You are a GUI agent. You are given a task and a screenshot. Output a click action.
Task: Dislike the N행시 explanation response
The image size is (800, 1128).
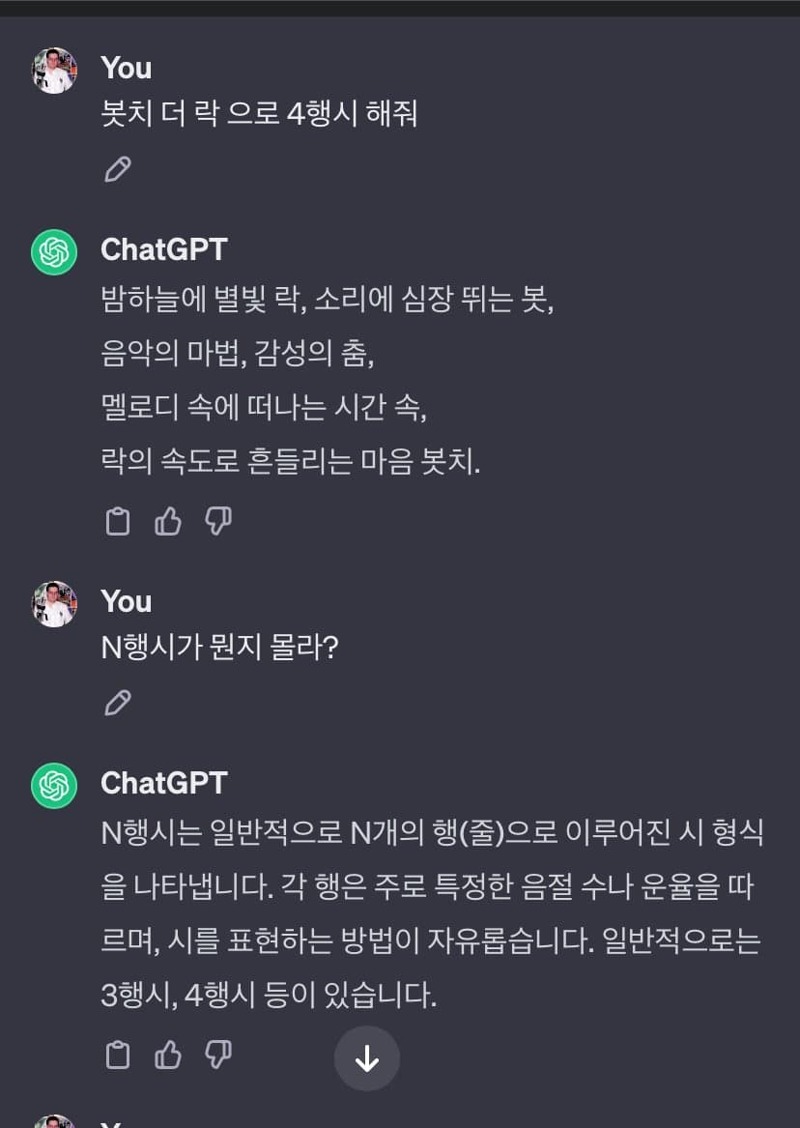(x=218, y=1055)
